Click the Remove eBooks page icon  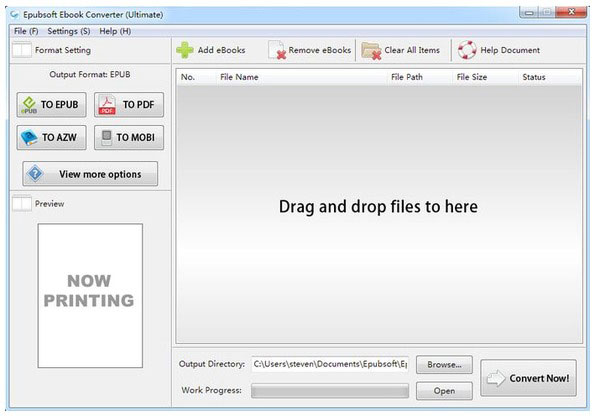(x=277, y=50)
